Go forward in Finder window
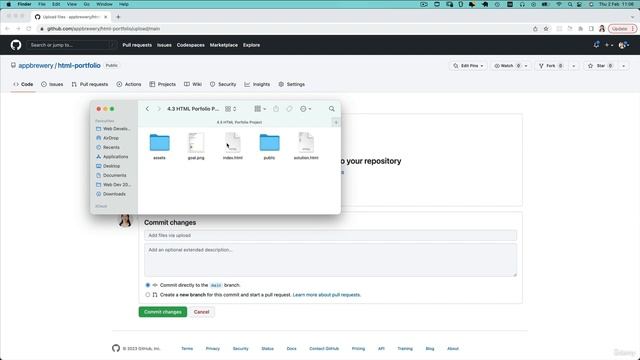 [159, 109]
